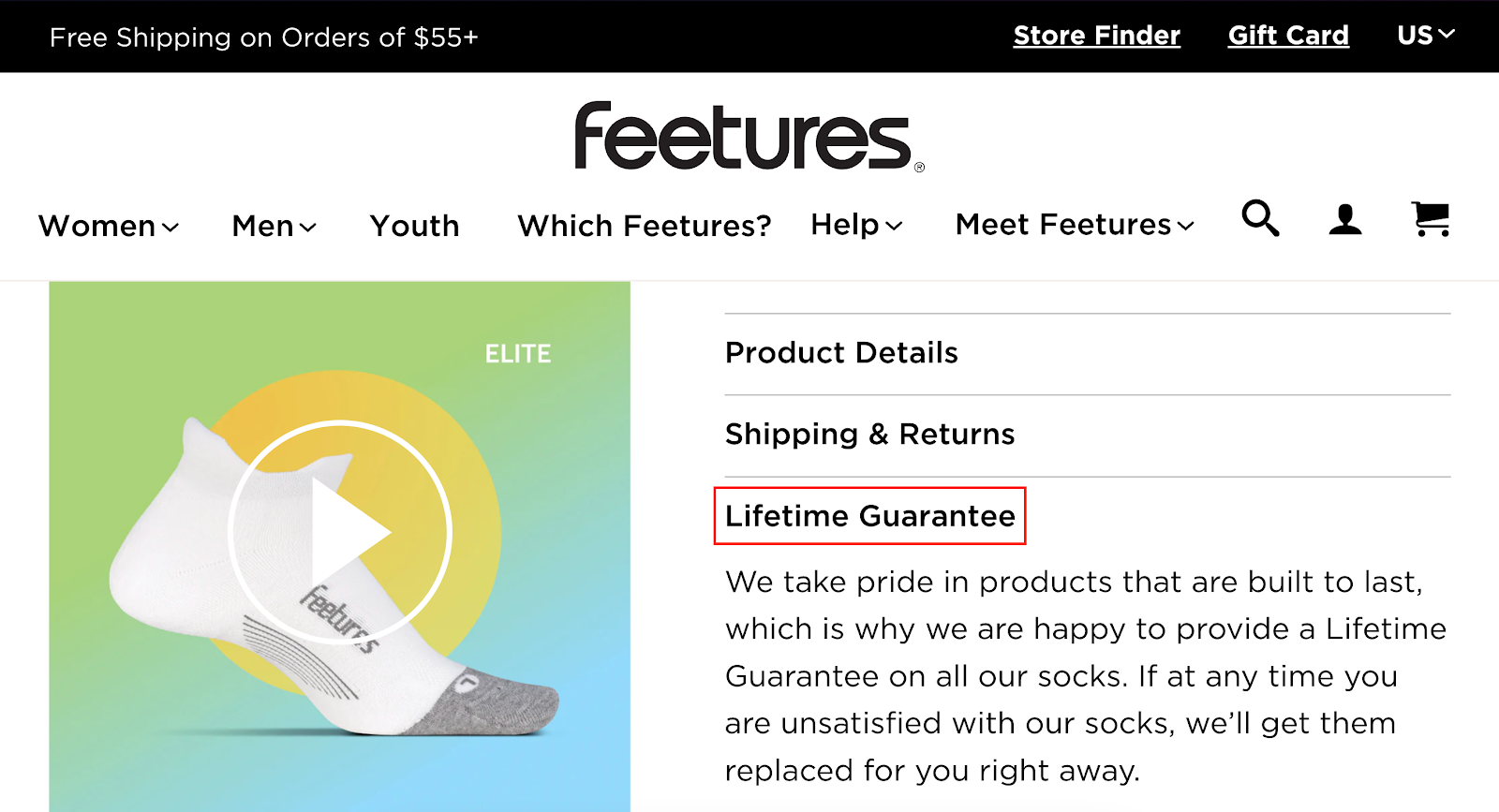Open the Men dropdown menu

click(273, 226)
